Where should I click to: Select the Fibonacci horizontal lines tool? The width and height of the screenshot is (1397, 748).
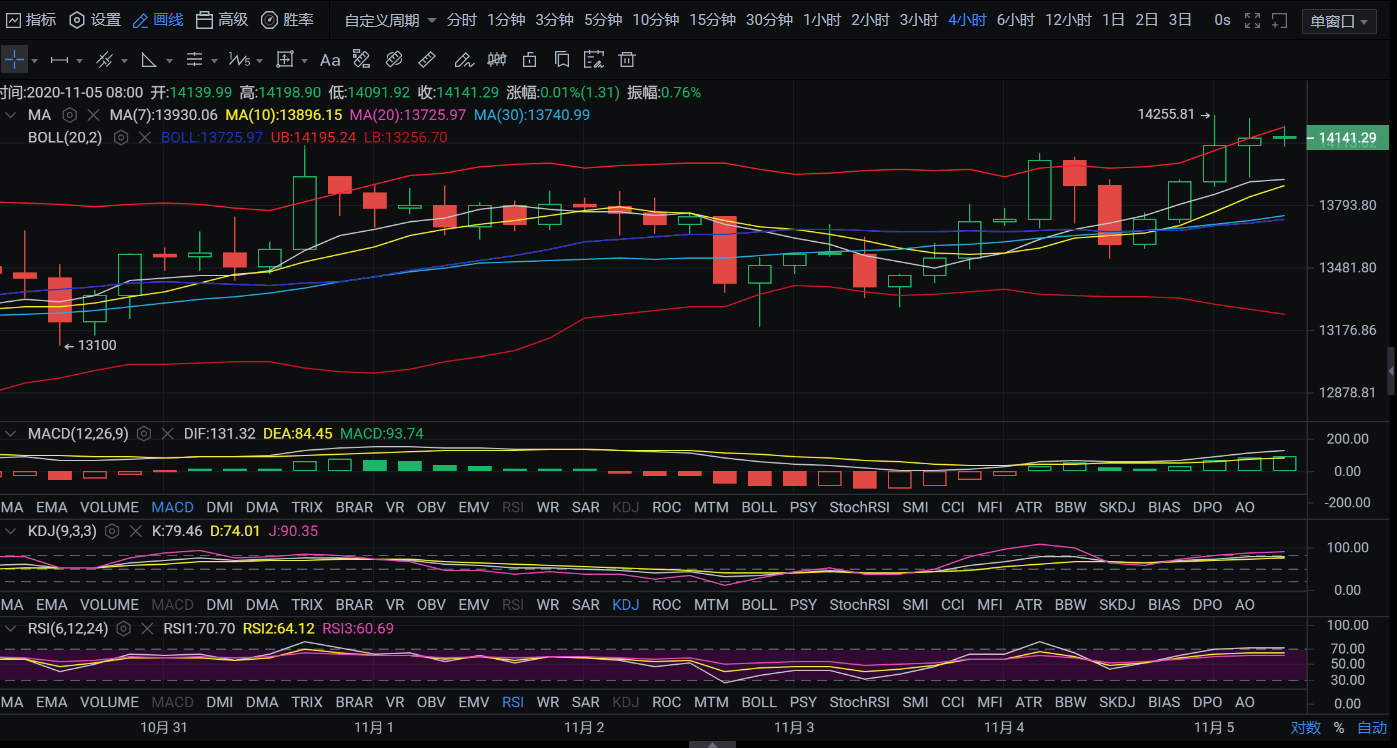tap(194, 60)
